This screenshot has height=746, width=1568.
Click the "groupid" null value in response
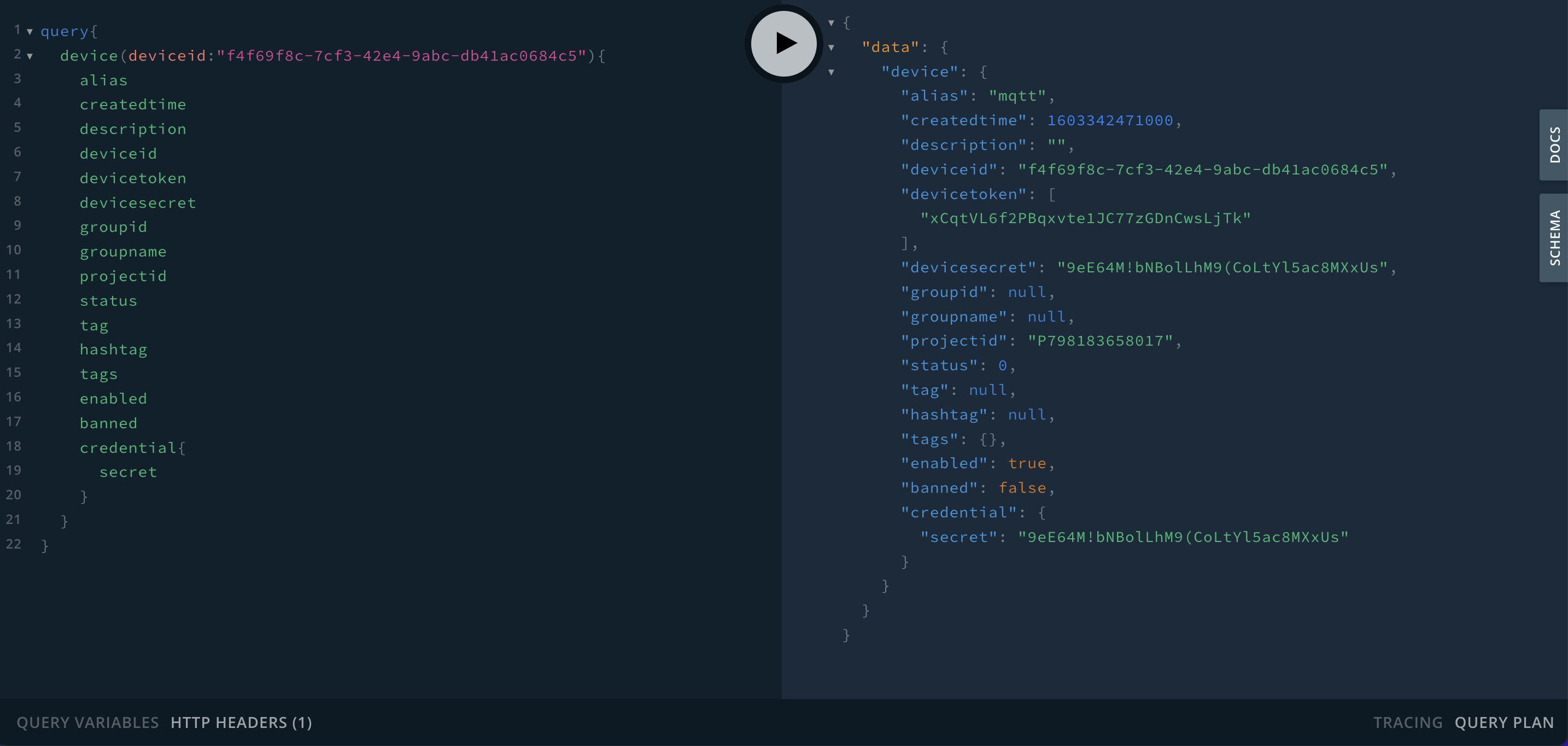tap(1027, 292)
